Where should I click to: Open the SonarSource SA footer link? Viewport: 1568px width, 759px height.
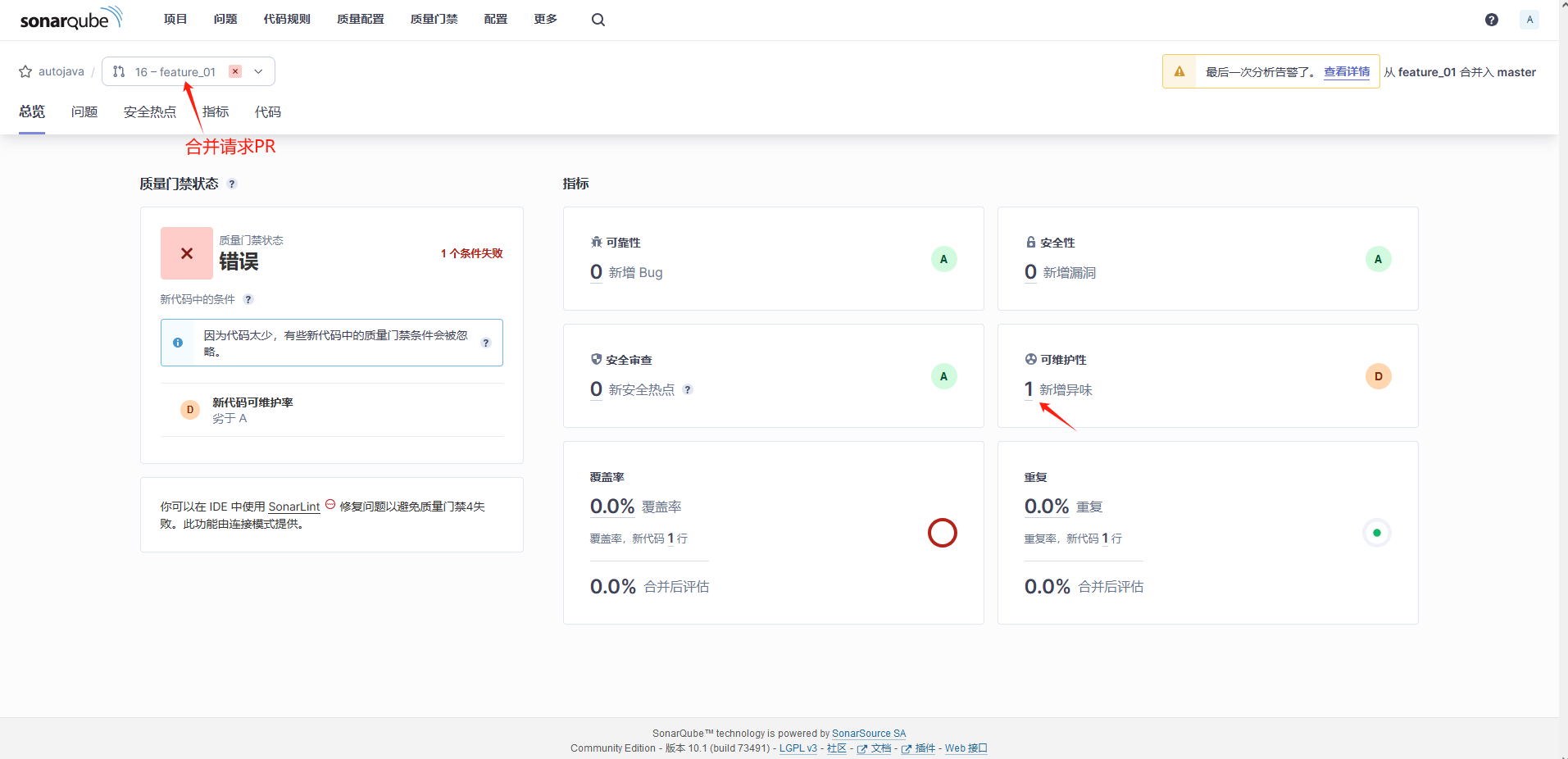tap(869, 734)
